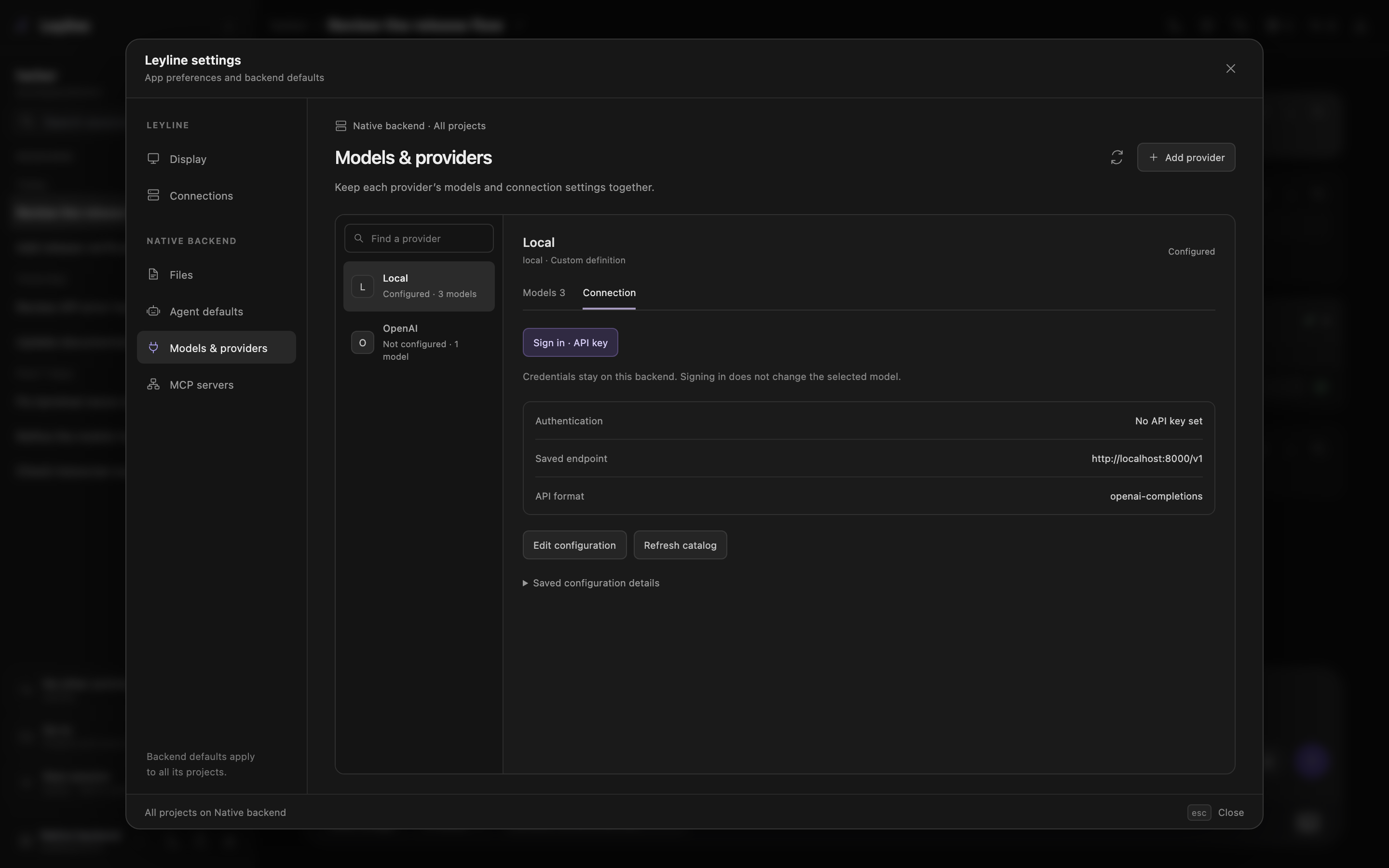Click the Connections server icon

[x=153, y=195]
